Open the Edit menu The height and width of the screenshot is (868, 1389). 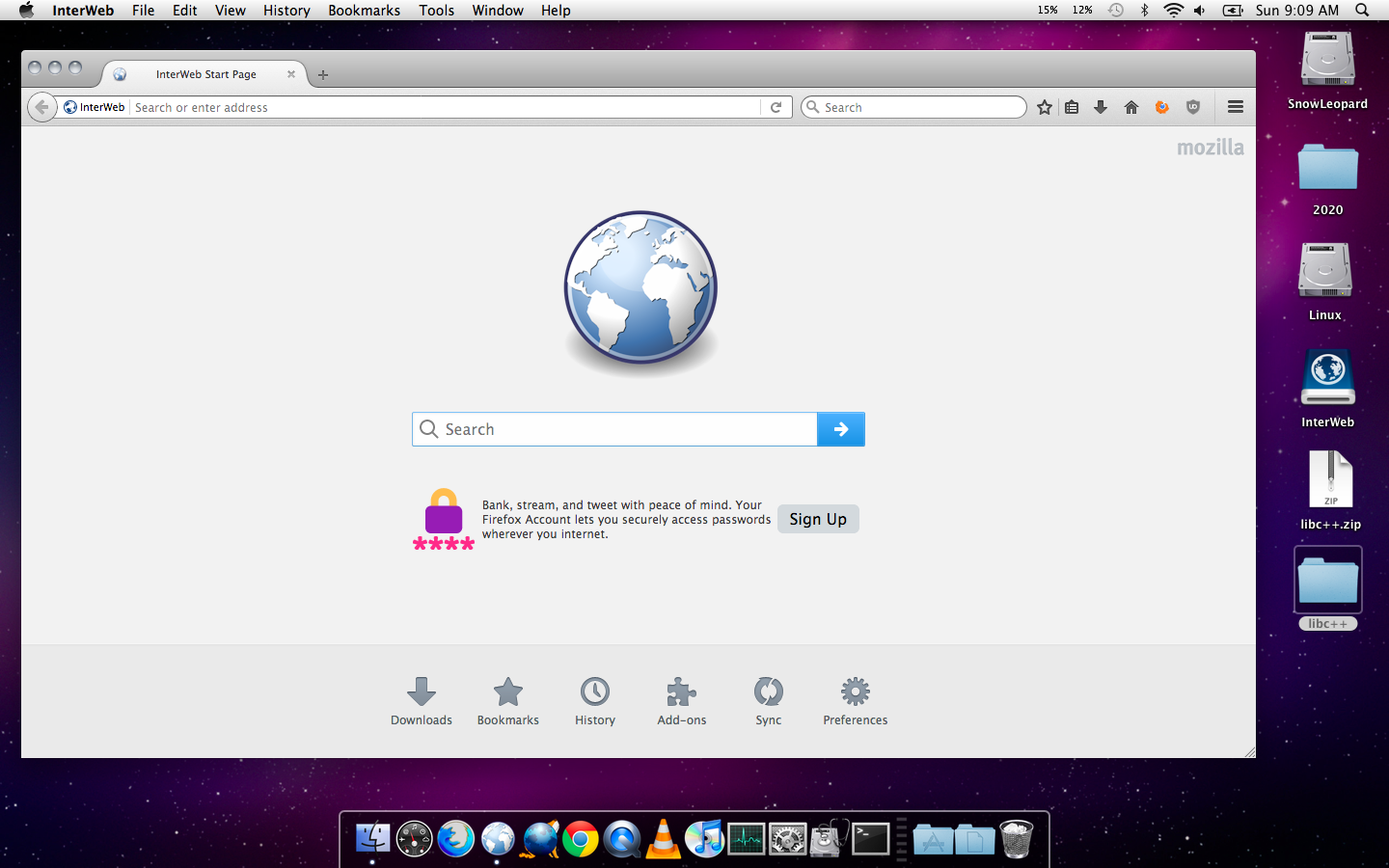pos(185,11)
